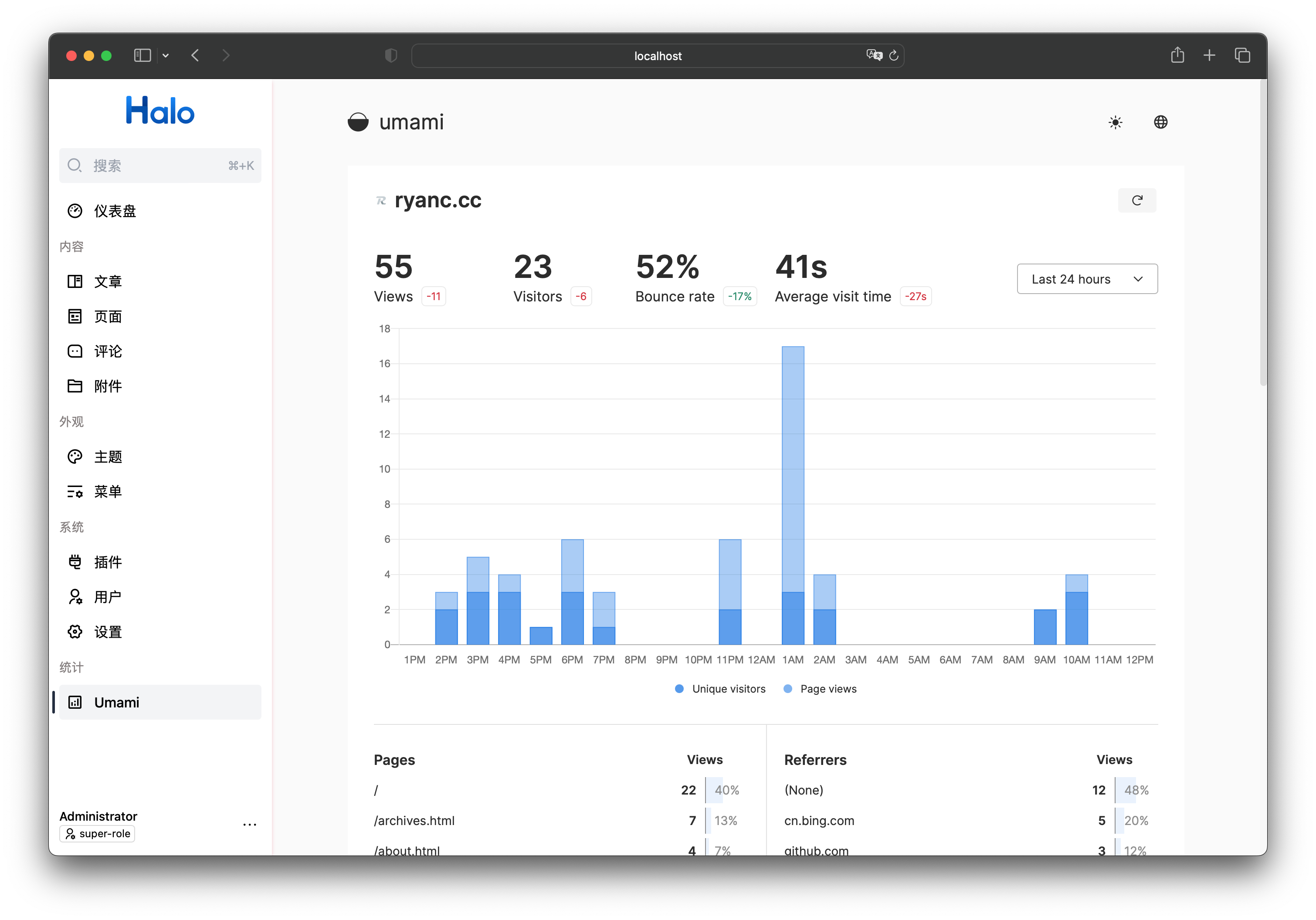Go to 文章 posts section
The height and width of the screenshot is (920, 1316).
pyautogui.click(x=108, y=281)
